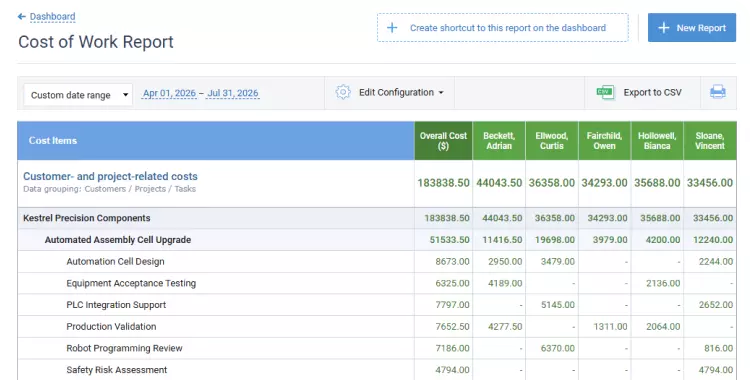Click the Cost of Work Report page title
Image resolution: width=750 pixels, height=380 pixels.
pyautogui.click(x=96, y=42)
